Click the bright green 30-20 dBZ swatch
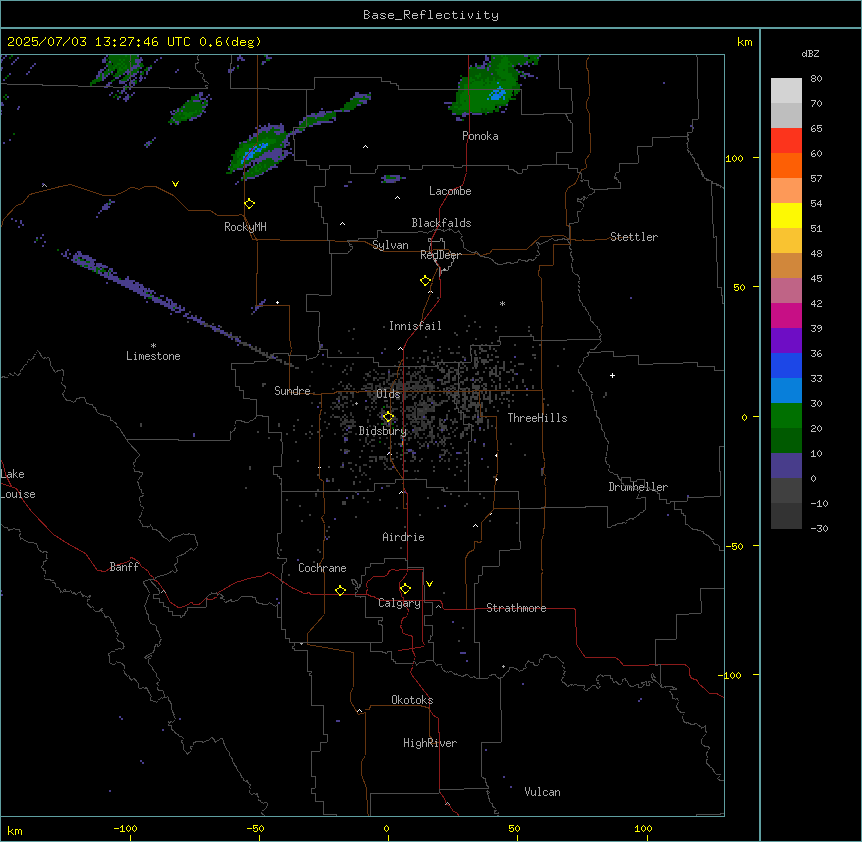The height and width of the screenshot is (842, 862). pos(786,416)
